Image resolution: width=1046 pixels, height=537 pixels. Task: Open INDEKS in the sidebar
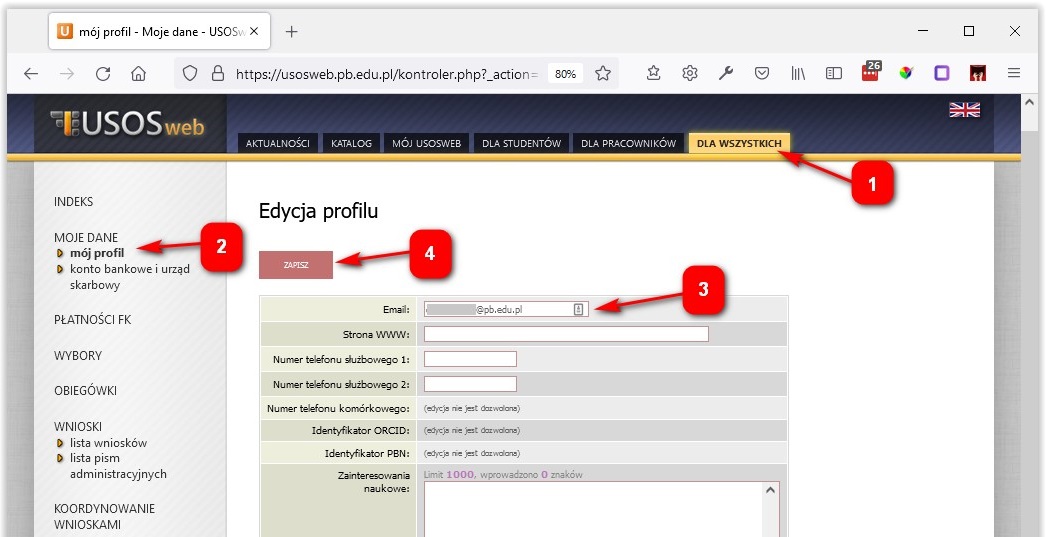73,202
